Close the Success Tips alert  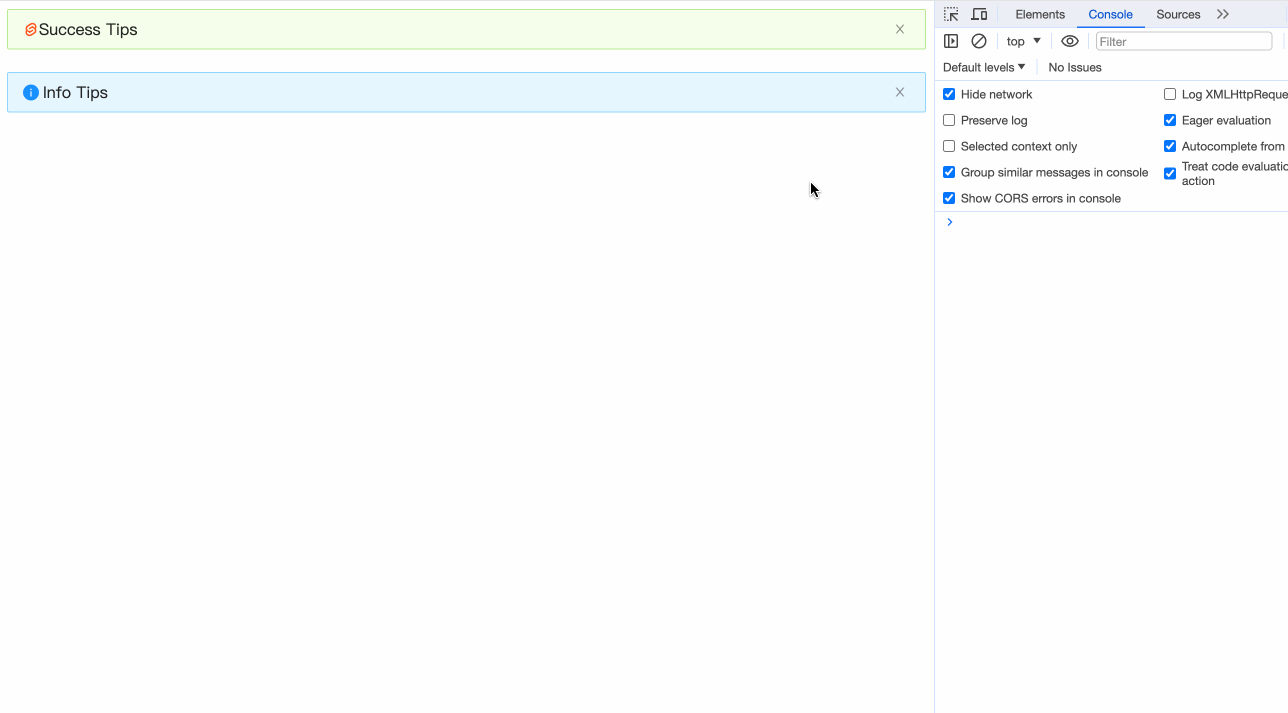tap(900, 30)
